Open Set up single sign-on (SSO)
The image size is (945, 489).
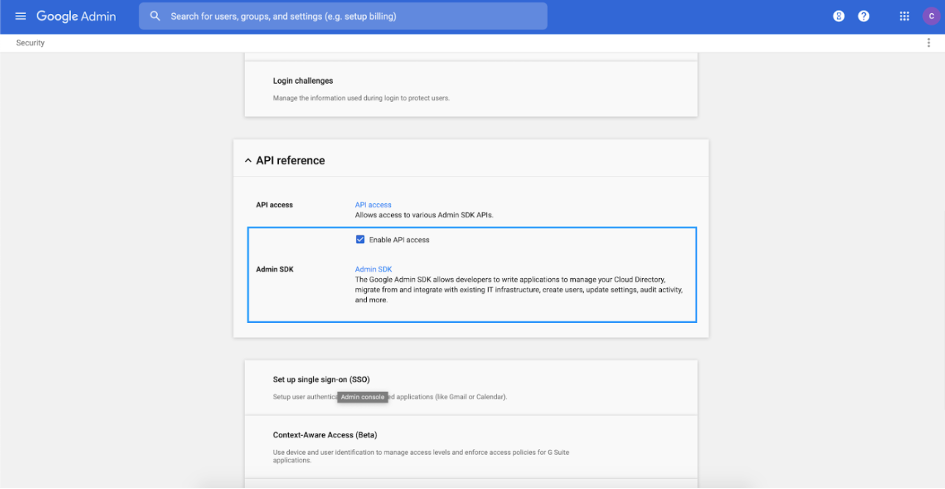click(471, 388)
